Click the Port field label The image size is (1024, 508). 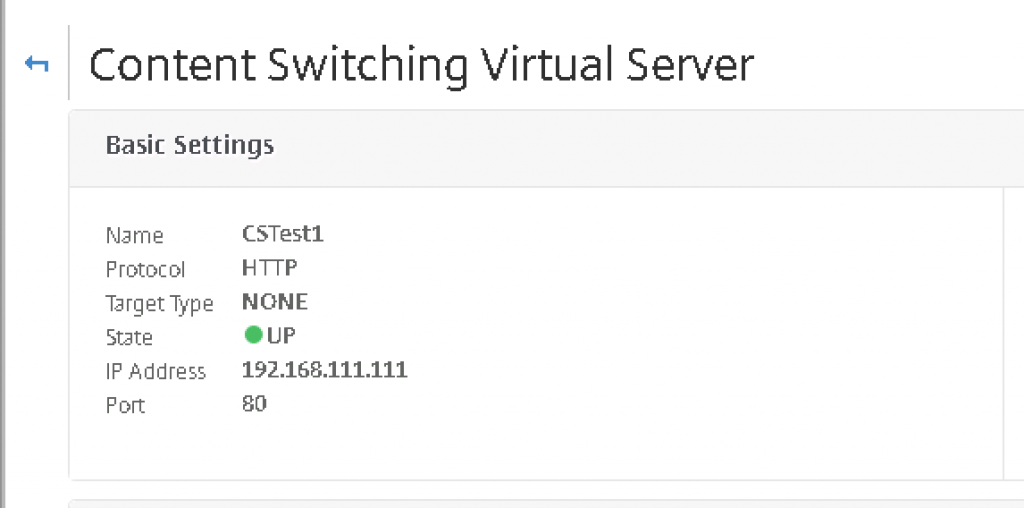(125, 405)
